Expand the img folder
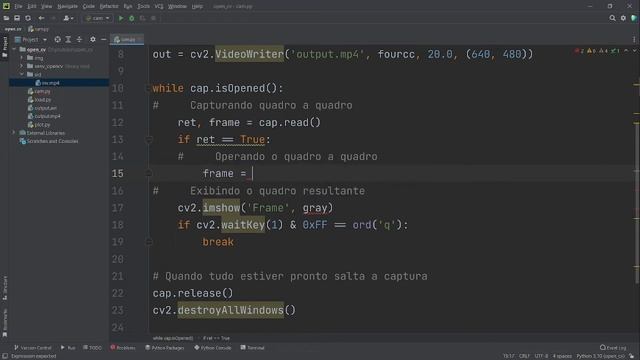Image resolution: width=640 pixels, height=360 pixels. 22,58
